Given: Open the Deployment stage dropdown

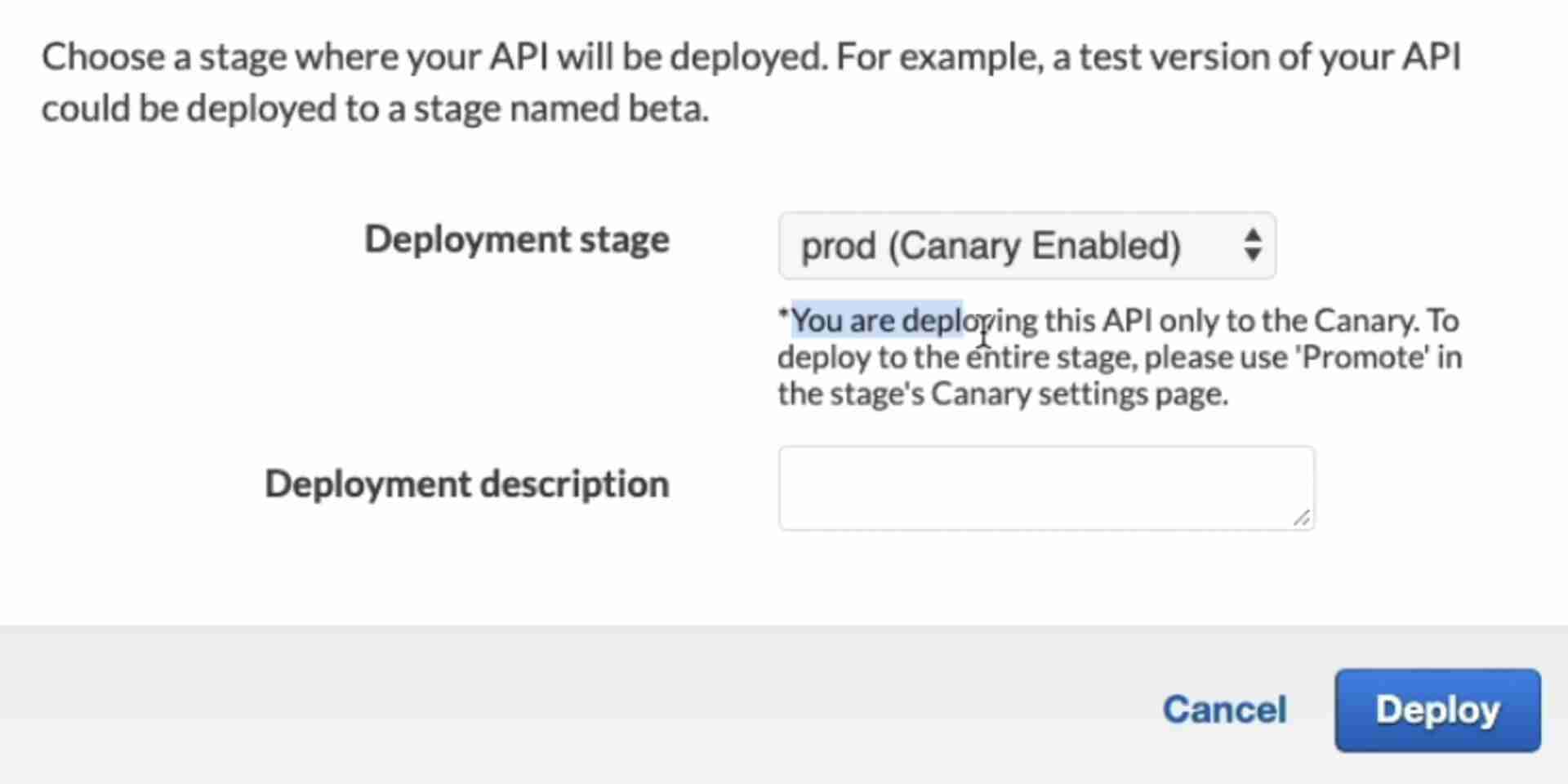Looking at the screenshot, I should tap(1027, 246).
